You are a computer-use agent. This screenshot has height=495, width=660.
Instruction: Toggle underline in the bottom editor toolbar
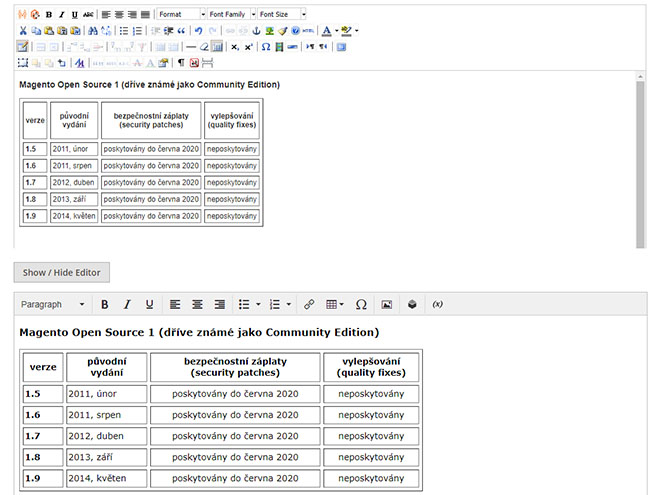pyautogui.click(x=149, y=304)
